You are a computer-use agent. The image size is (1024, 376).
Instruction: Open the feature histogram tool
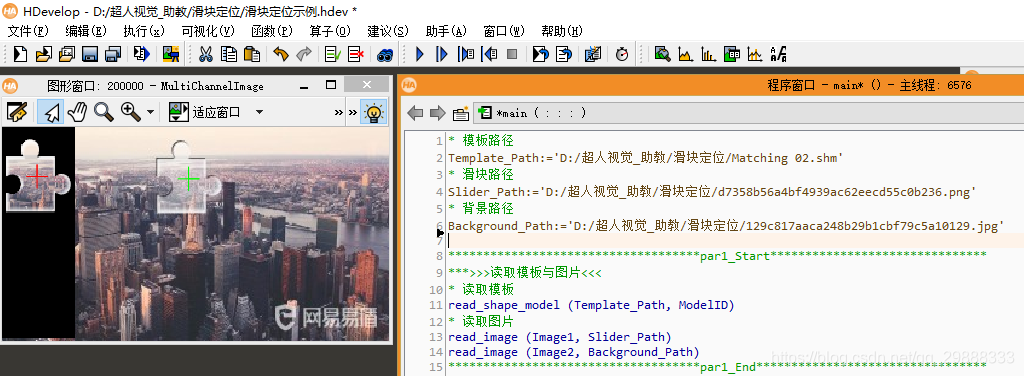click(x=709, y=54)
